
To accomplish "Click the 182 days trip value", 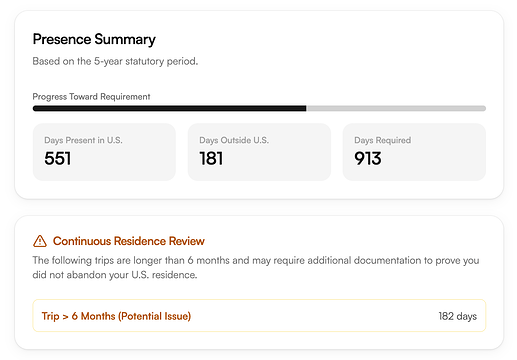I will coord(457,316).
